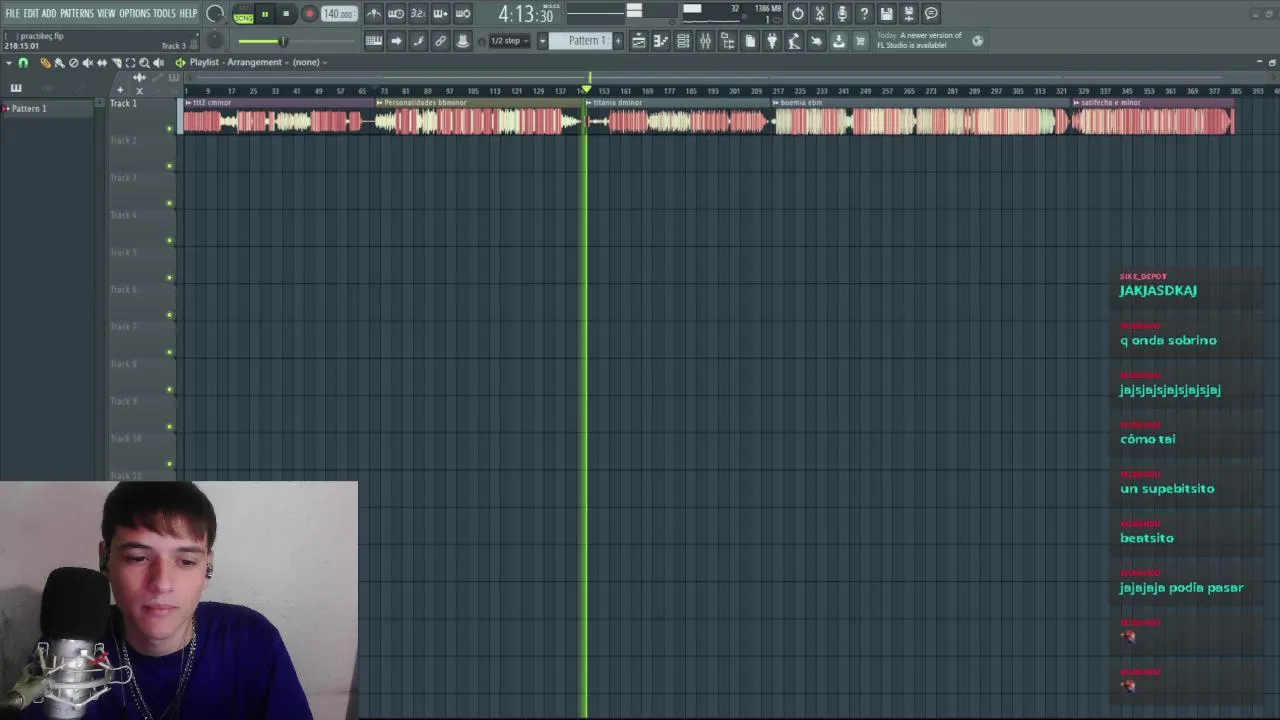
Task: Open the PATTERNS menu
Action: coord(77,13)
